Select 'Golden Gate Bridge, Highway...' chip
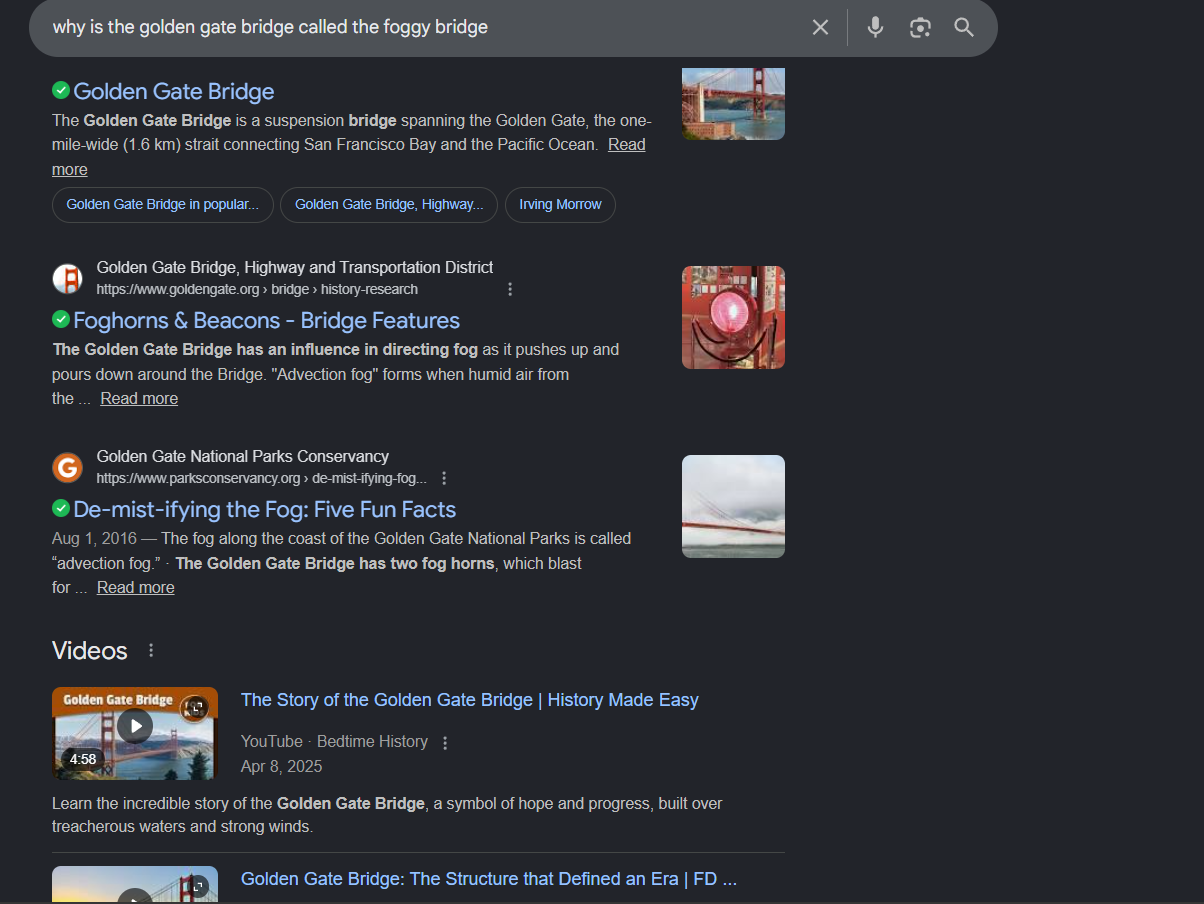 [x=388, y=204]
